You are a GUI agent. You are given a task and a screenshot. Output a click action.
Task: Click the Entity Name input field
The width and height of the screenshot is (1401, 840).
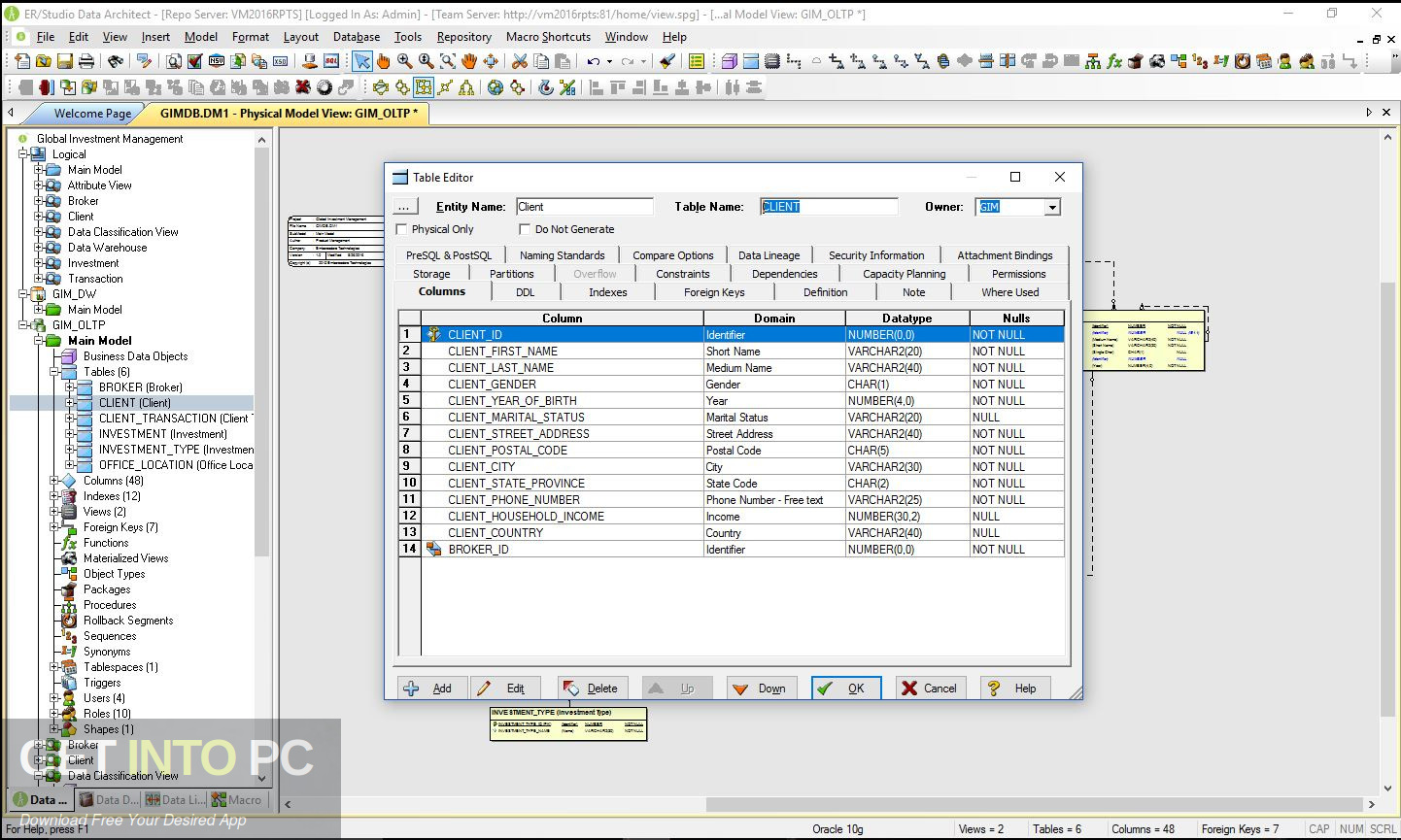[x=585, y=207]
